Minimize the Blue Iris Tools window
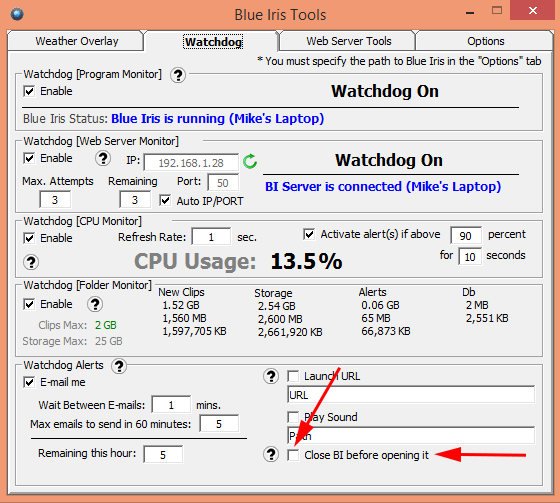This screenshot has height=503, width=560. click(x=470, y=13)
